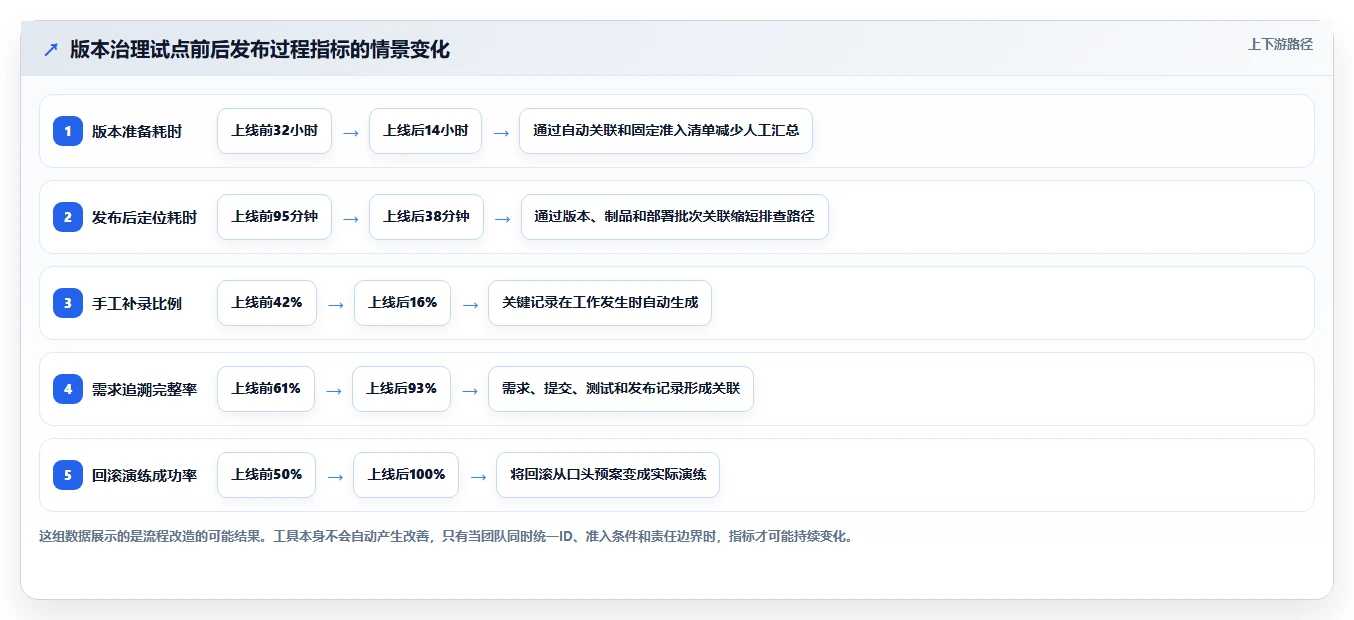Open the 将回滚从口头预案变成实际演练 note
The image size is (1354, 620).
pos(608,475)
